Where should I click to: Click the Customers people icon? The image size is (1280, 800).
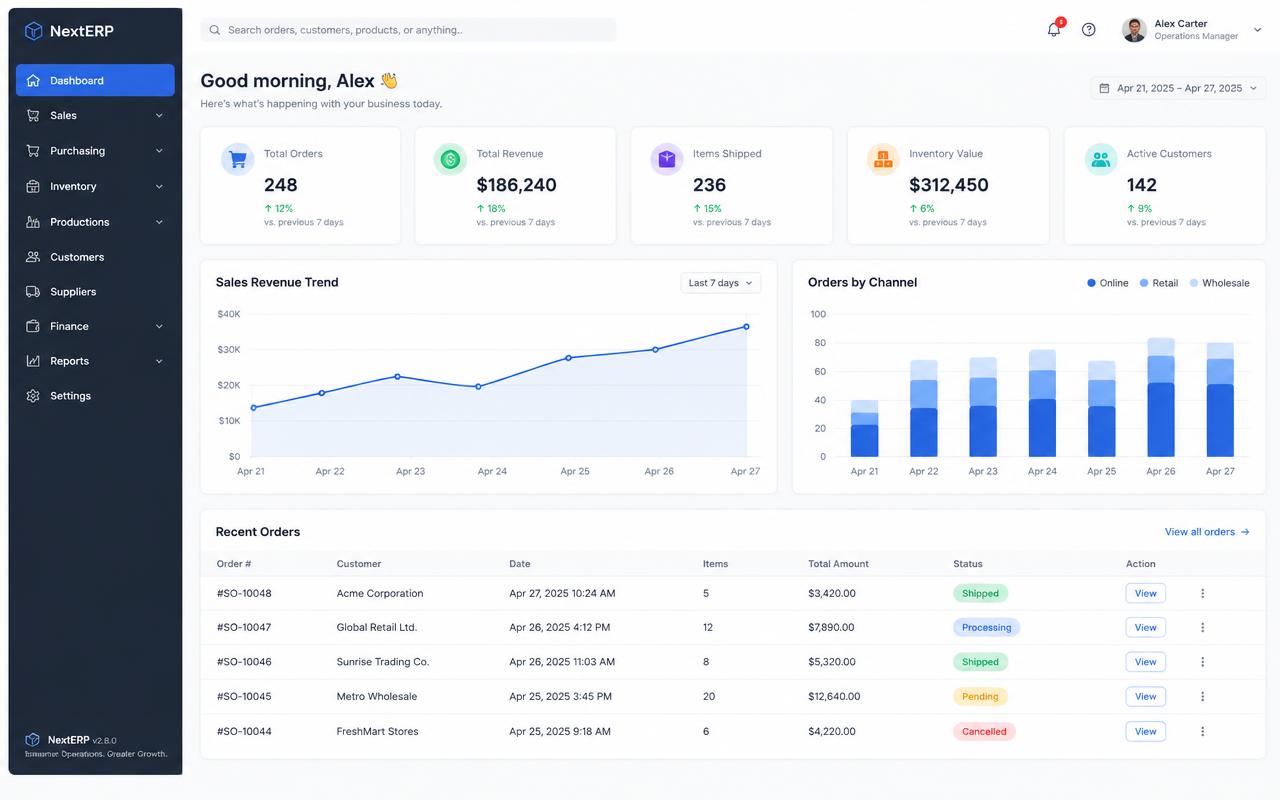[x=33, y=257]
